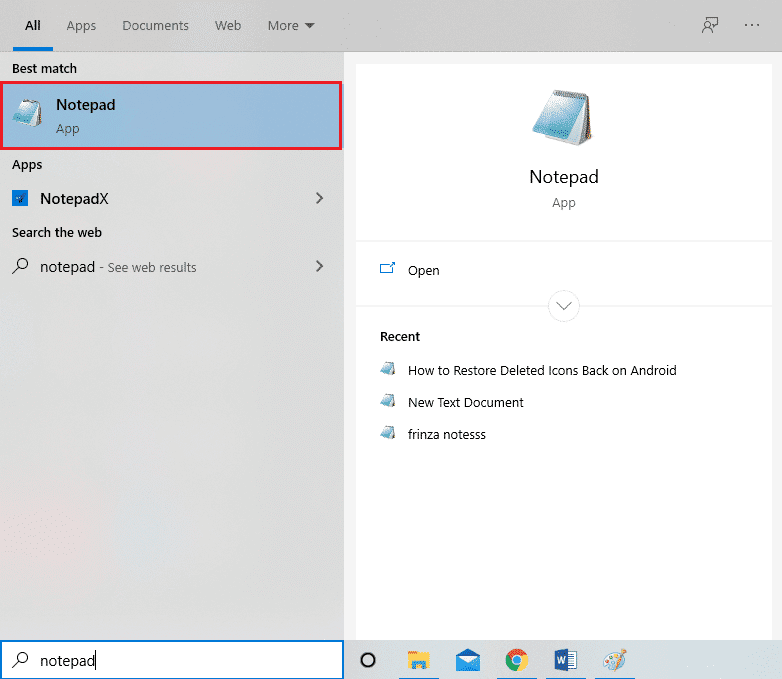The height and width of the screenshot is (679, 782).
Task: Click magnifier icon beside notepad web result
Action: coord(20,266)
